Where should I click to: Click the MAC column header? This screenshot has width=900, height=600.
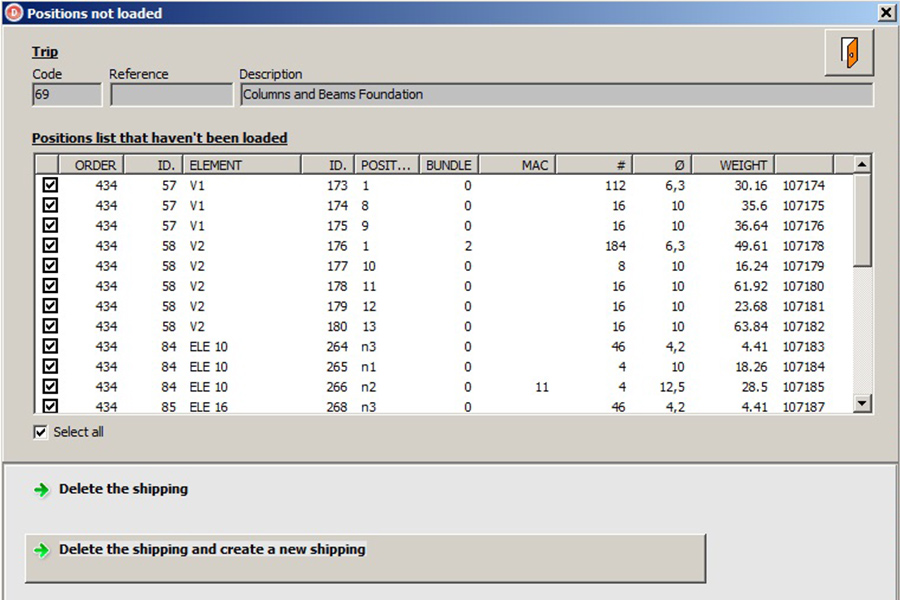point(517,165)
